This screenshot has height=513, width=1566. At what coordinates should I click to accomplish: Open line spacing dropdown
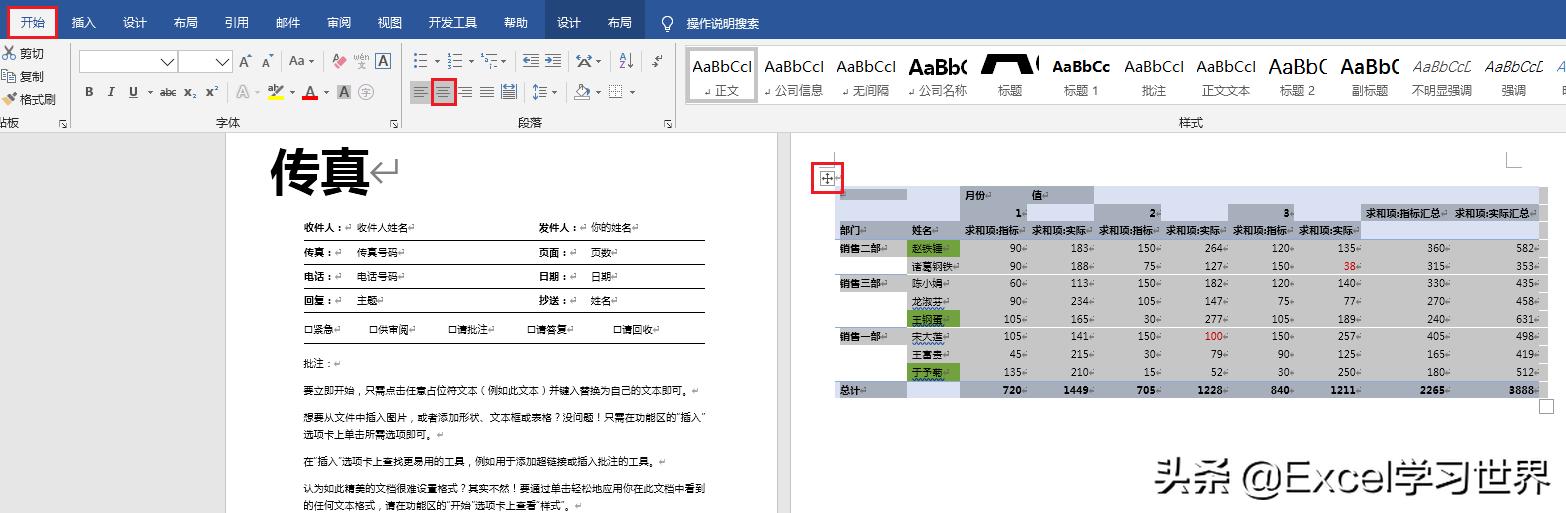coord(554,92)
